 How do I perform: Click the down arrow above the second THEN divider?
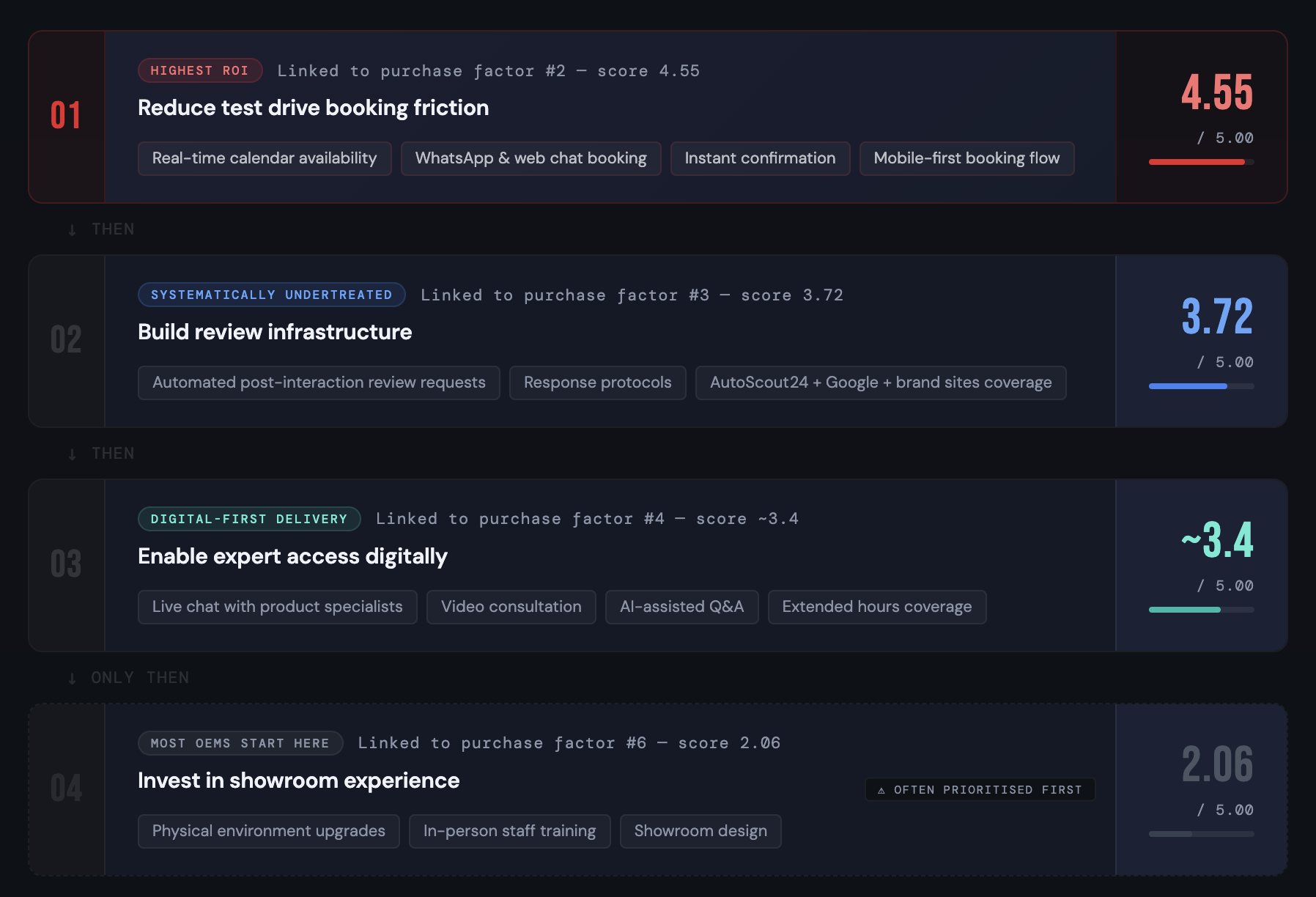point(71,453)
